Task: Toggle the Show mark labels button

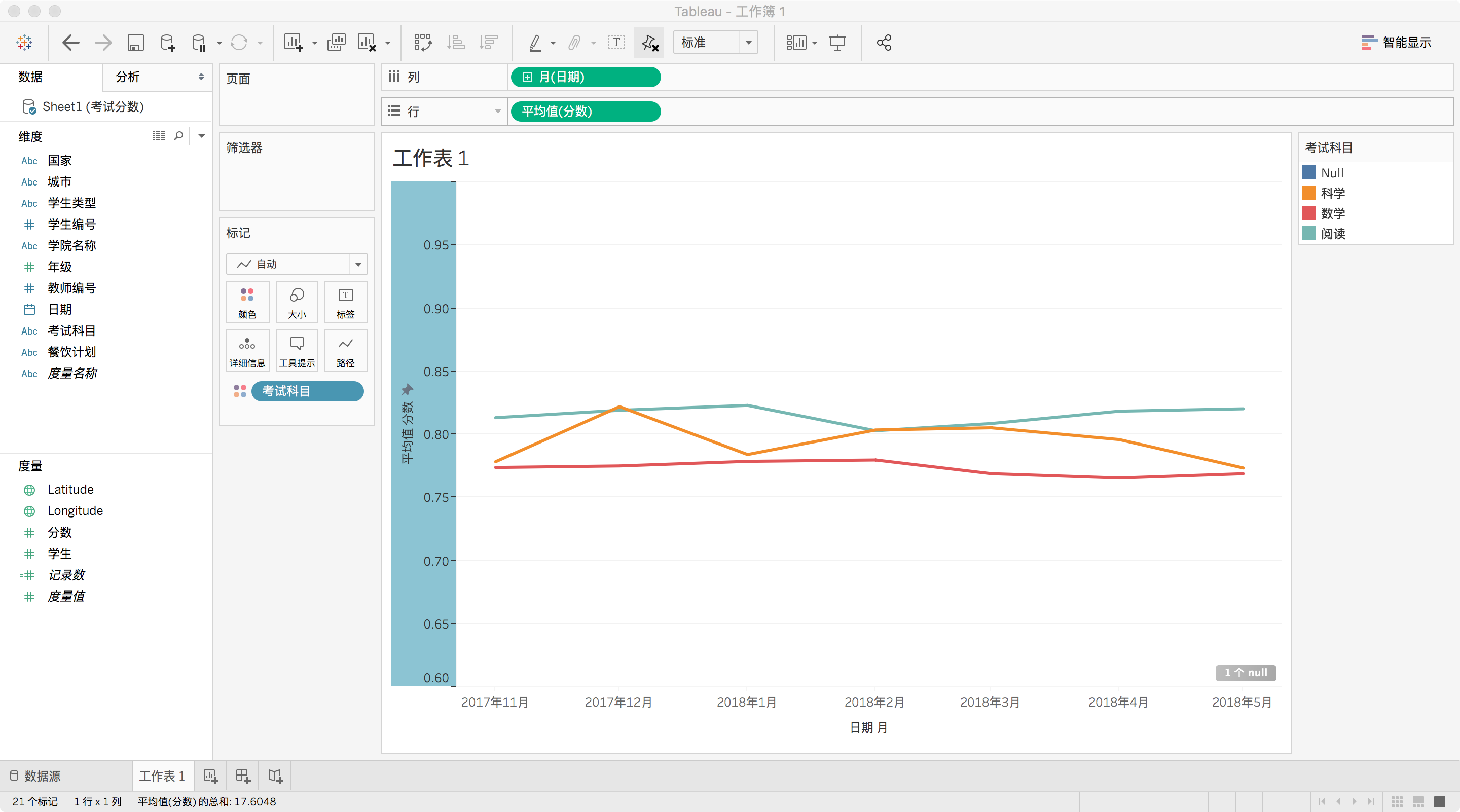Action: [616, 43]
